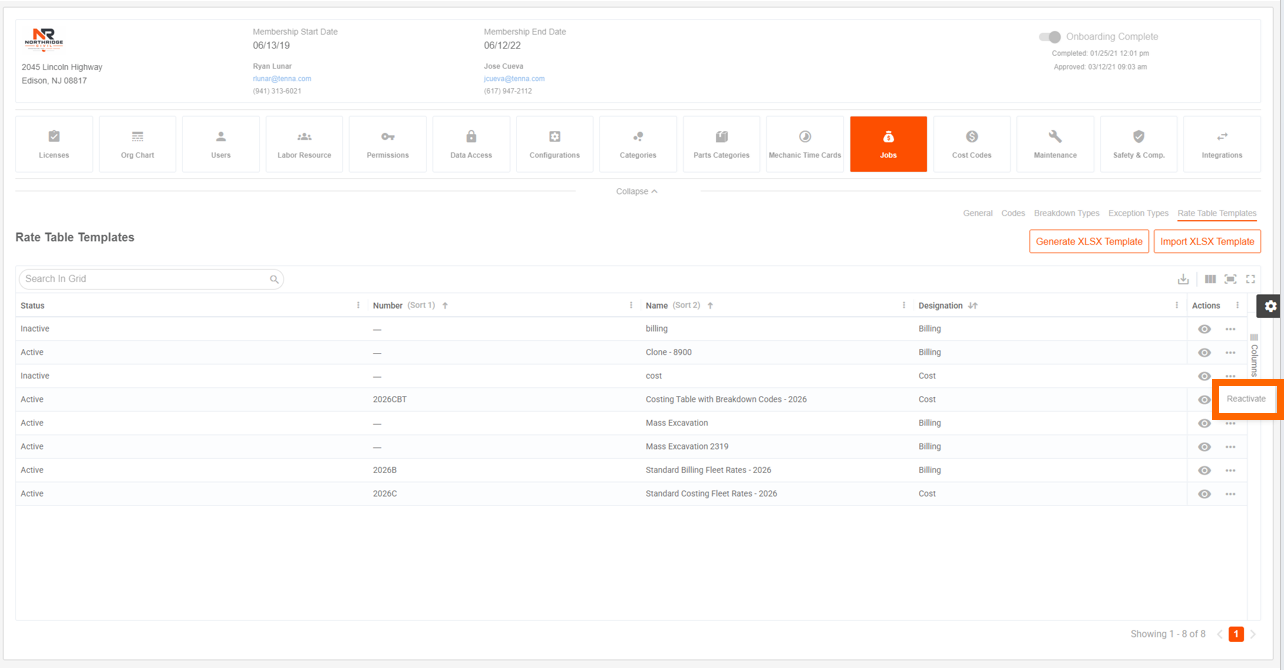The image size is (1284, 670).
Task: Expand the Columns side panel
Action: pyautogui.click(x=1254, y=356)
